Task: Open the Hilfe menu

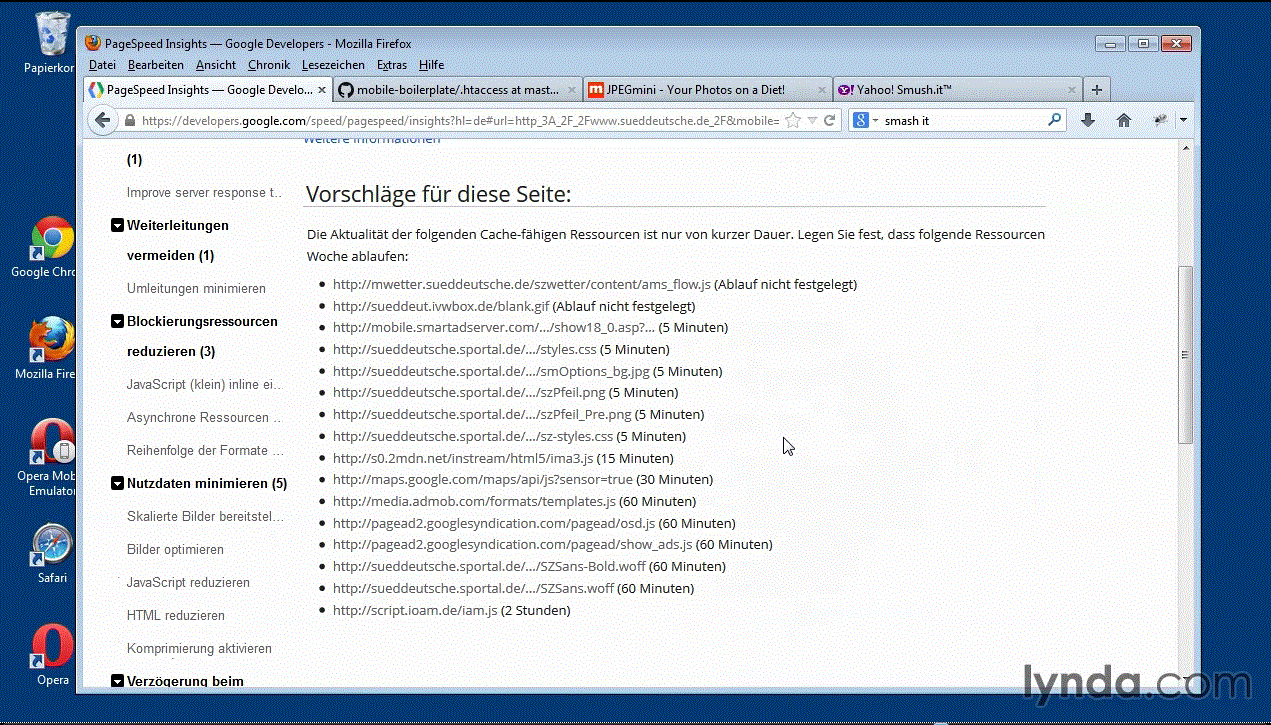Action: tap(432, 65)
